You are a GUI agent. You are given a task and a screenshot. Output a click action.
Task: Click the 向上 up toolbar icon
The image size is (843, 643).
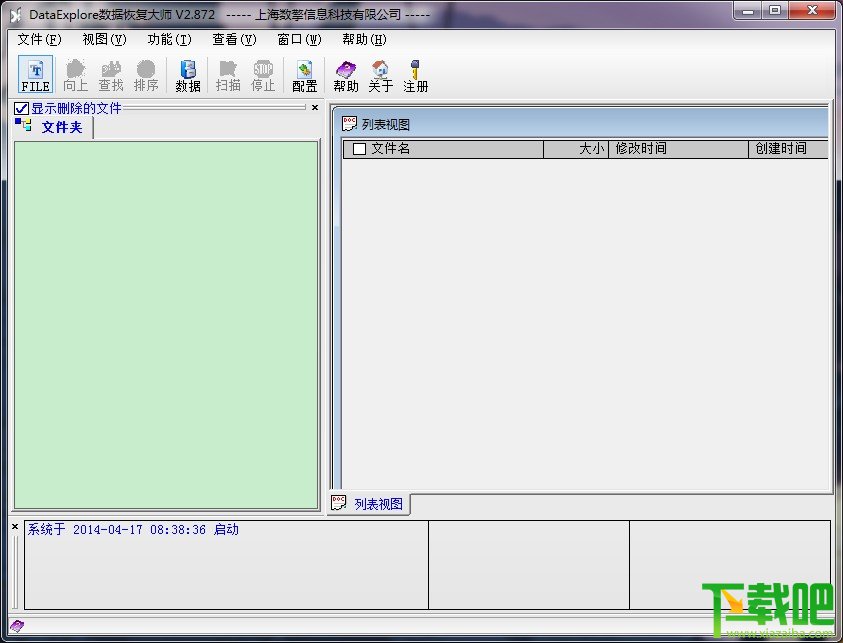point(75,75)
